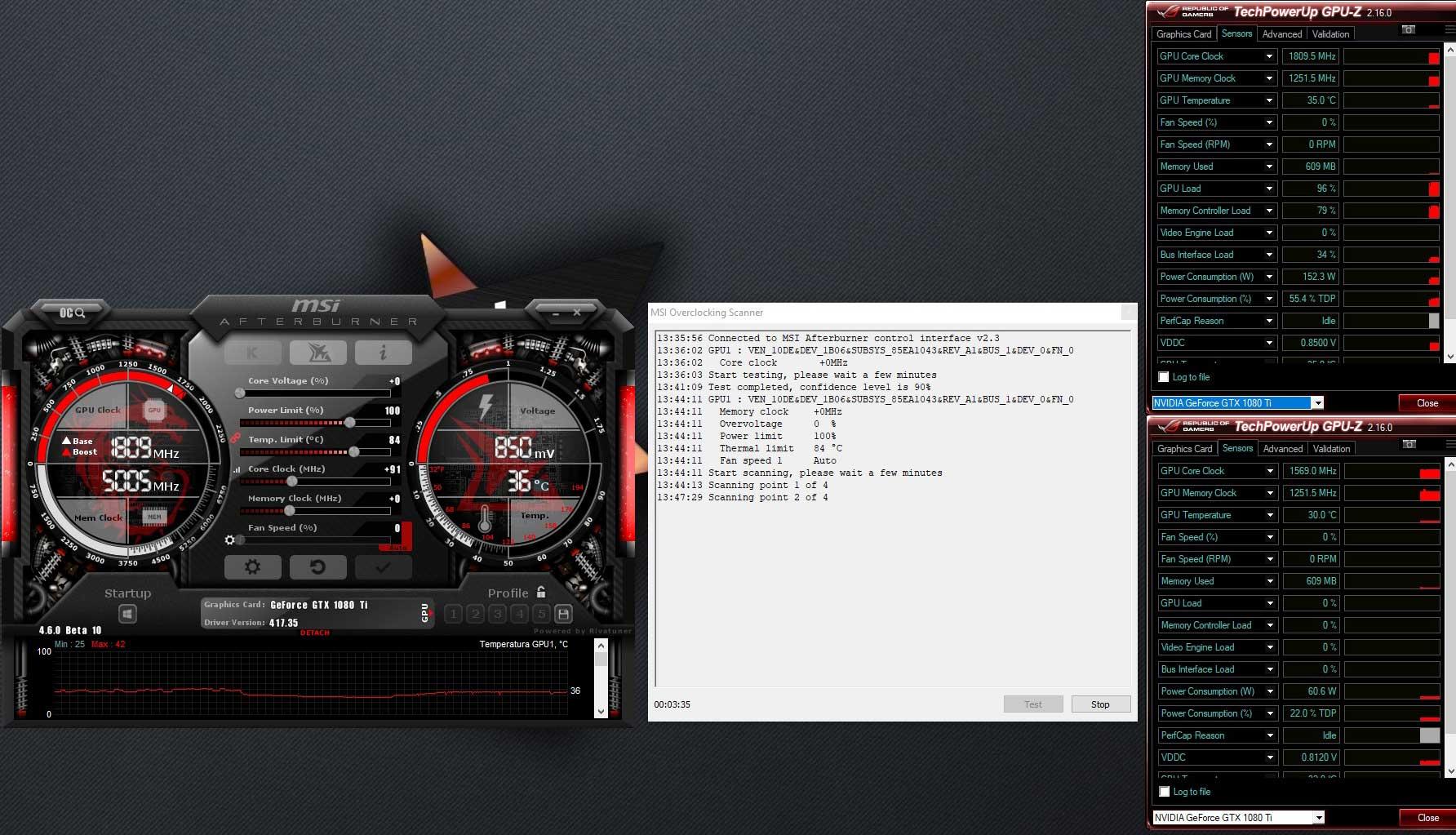Expand GPU Temperature dropdown in top GPU-Z
The image size is (1456, 835).
[x=1269, y=100]
